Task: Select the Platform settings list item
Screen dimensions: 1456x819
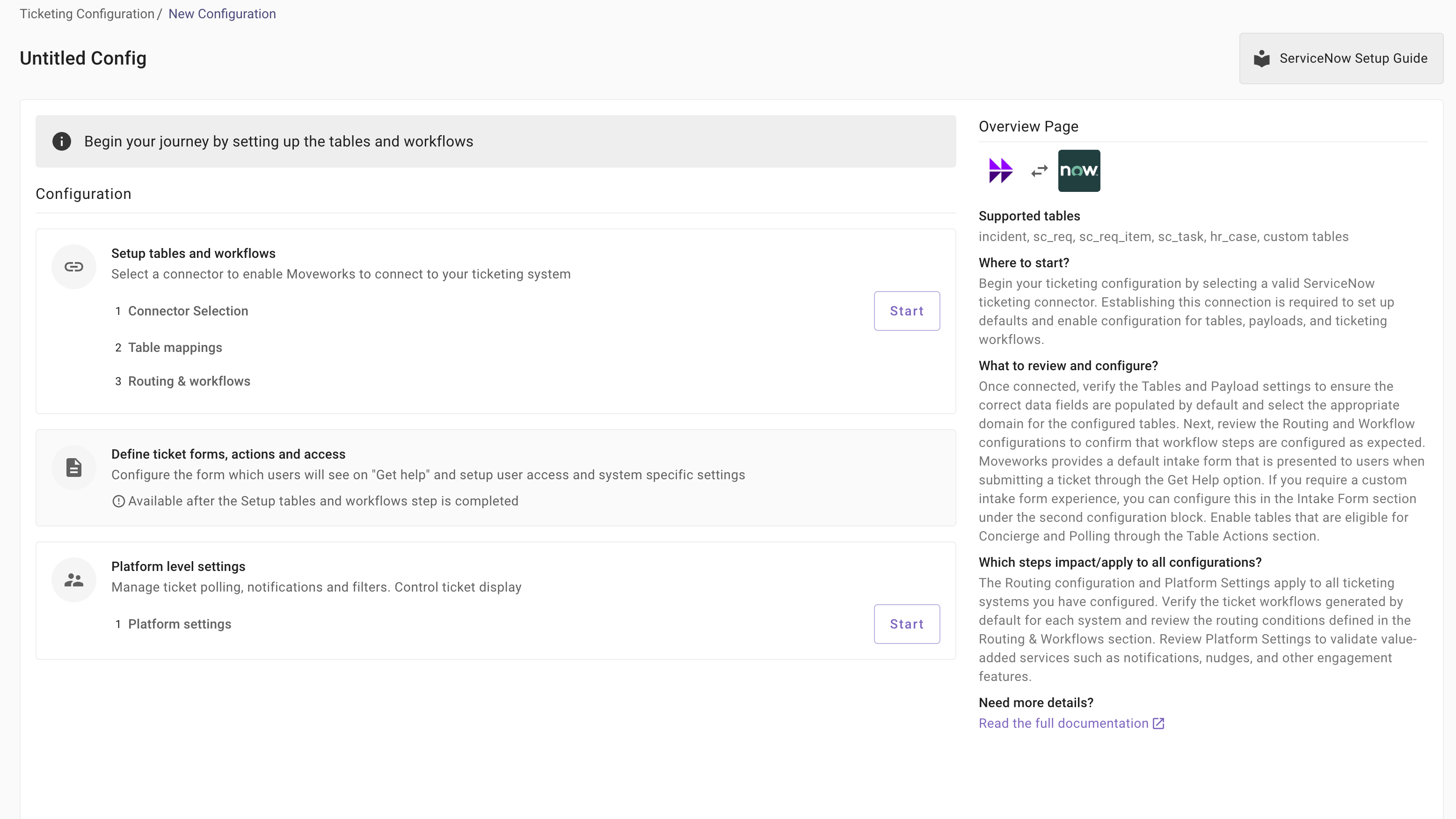Action: point(179,624)
